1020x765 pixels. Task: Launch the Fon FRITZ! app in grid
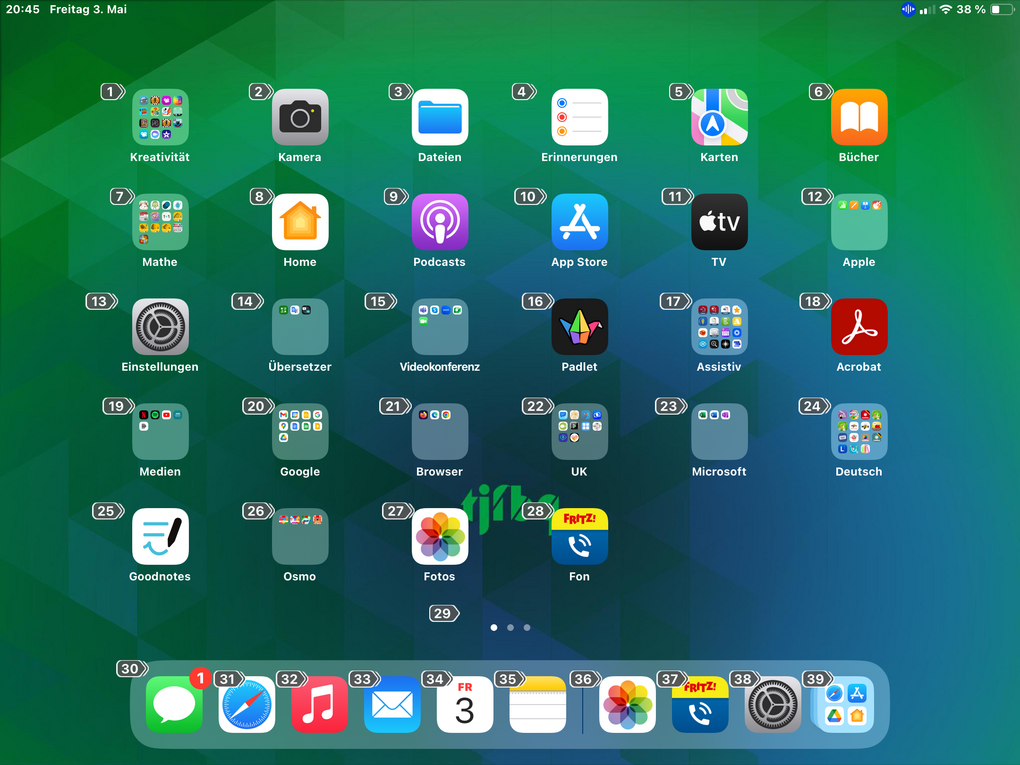coord(580,536)
